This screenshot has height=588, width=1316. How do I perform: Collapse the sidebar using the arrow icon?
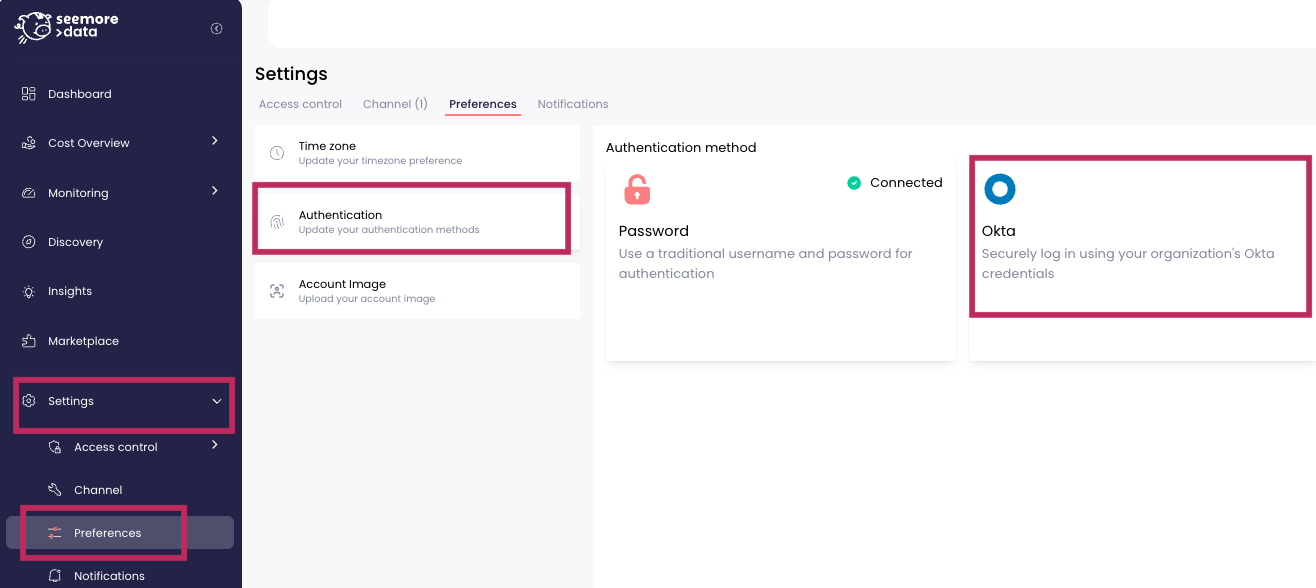coord(216,29)
